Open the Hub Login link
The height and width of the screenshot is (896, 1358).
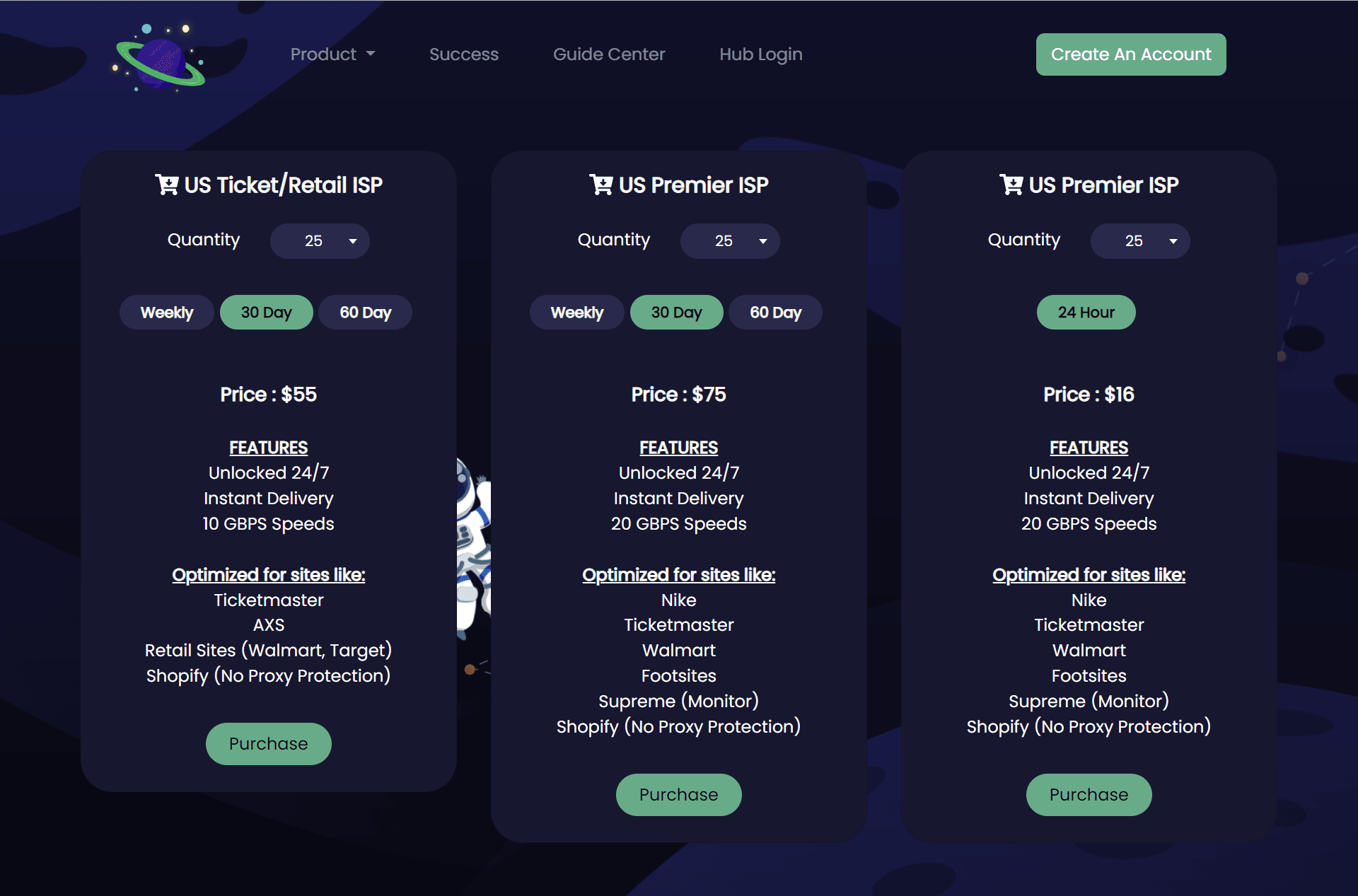point(761,54)
